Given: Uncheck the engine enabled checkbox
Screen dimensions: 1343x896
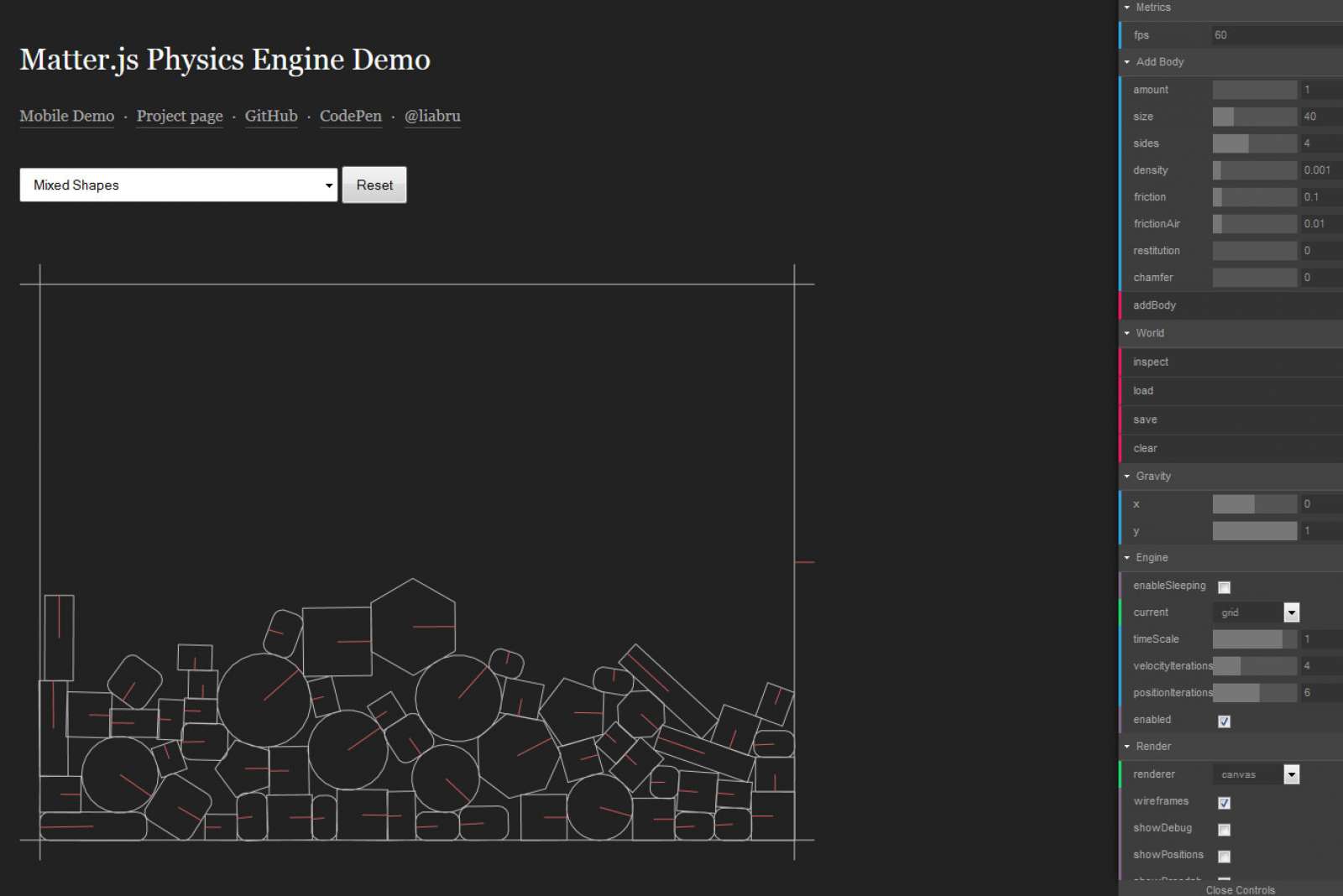Looking at the screenshot, I should [x=1224, y=721].
